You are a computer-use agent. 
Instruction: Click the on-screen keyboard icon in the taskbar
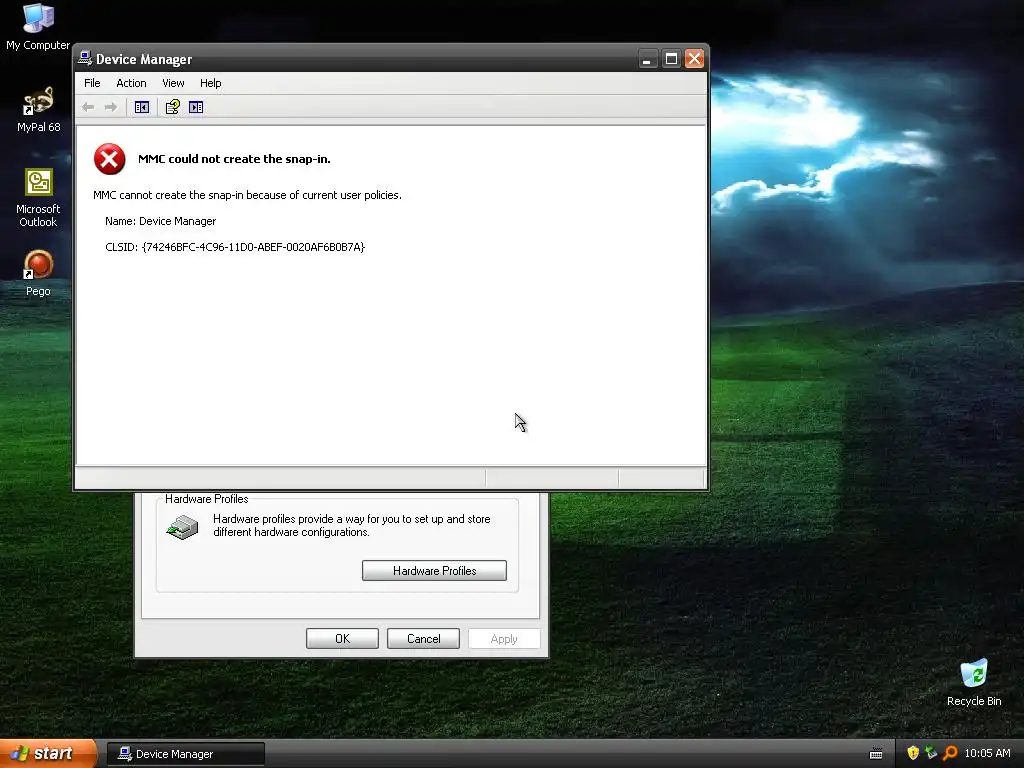(876, 754)
